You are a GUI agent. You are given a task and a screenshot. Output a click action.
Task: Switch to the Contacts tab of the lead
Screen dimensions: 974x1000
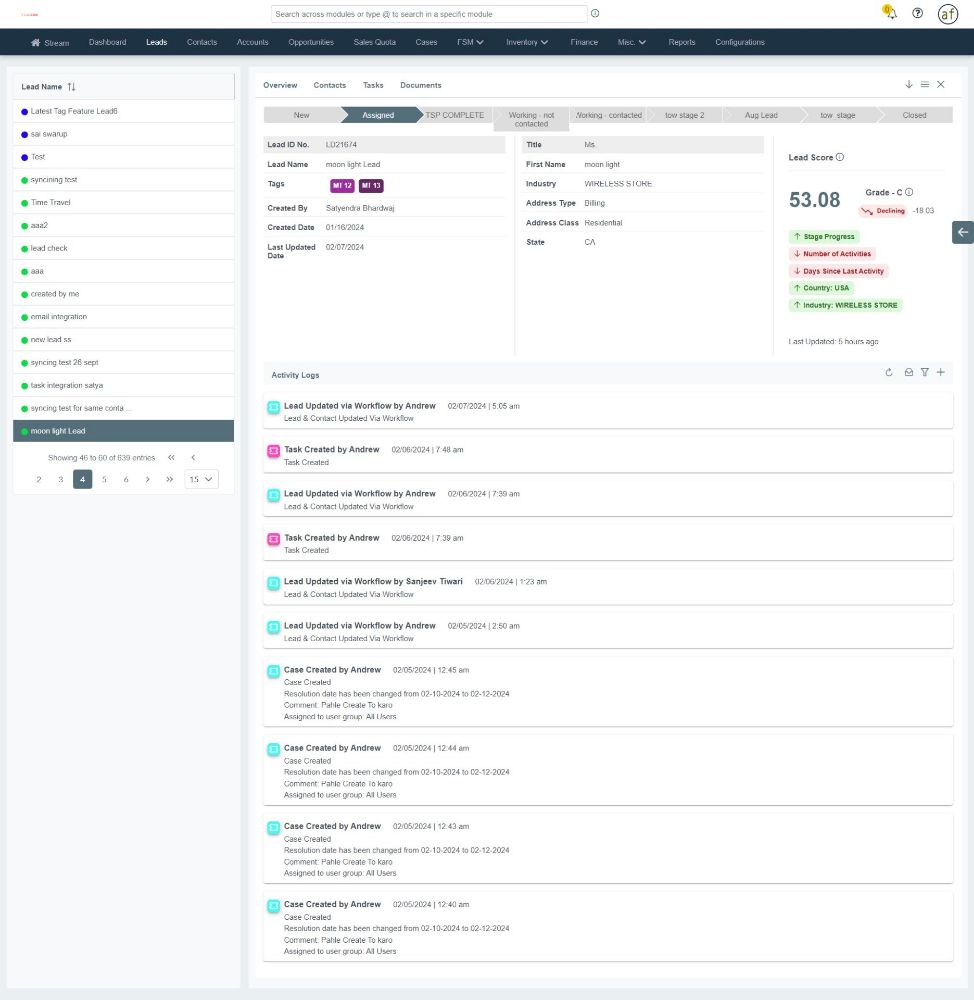click(x=330, y=85)
